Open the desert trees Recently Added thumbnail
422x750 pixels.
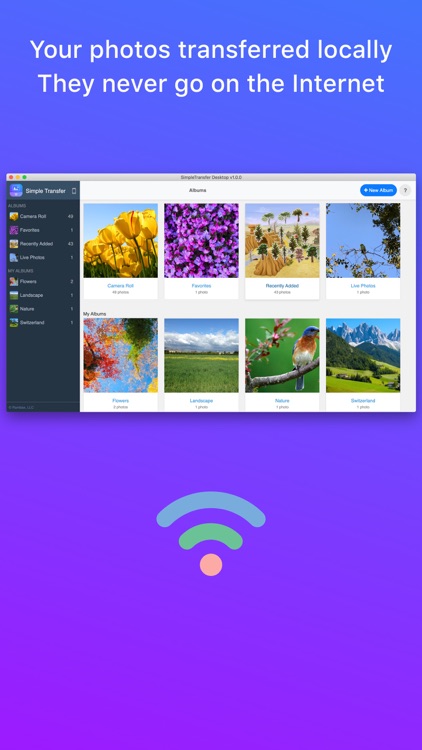tap(282, 241)
